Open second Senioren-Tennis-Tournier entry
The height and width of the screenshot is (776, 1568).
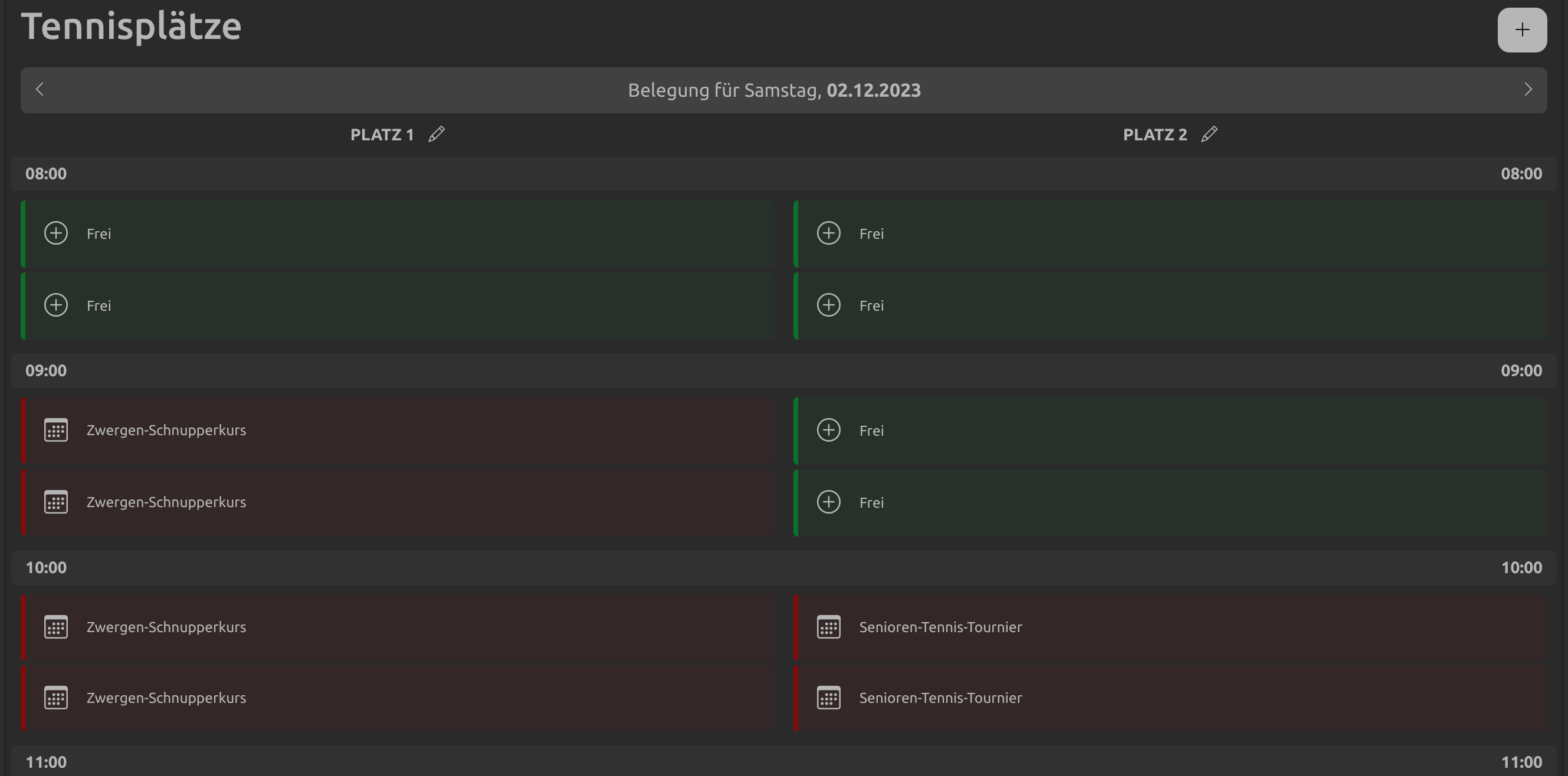coord(940,698)
